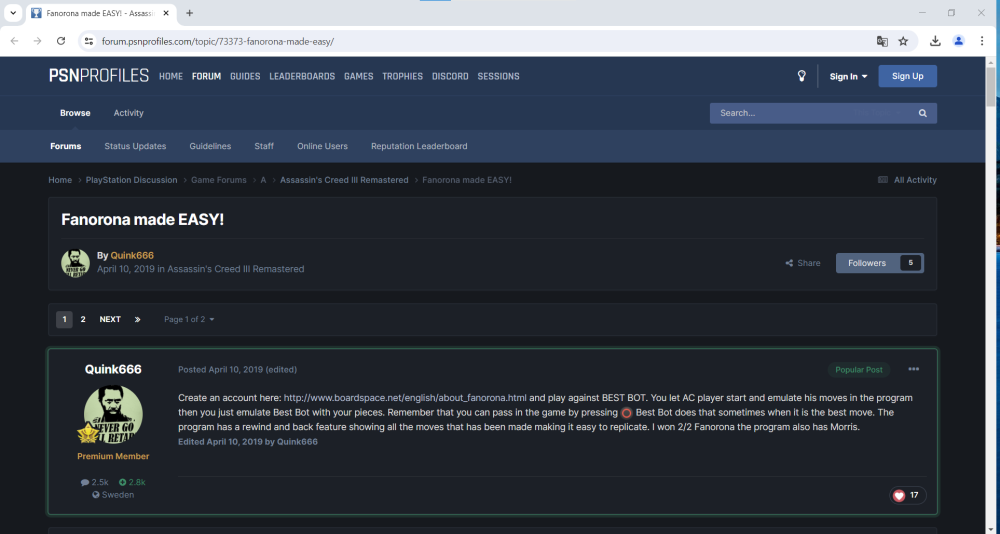
Task: Open the post options ellipsis menu
Action: [x=913, y=369]
